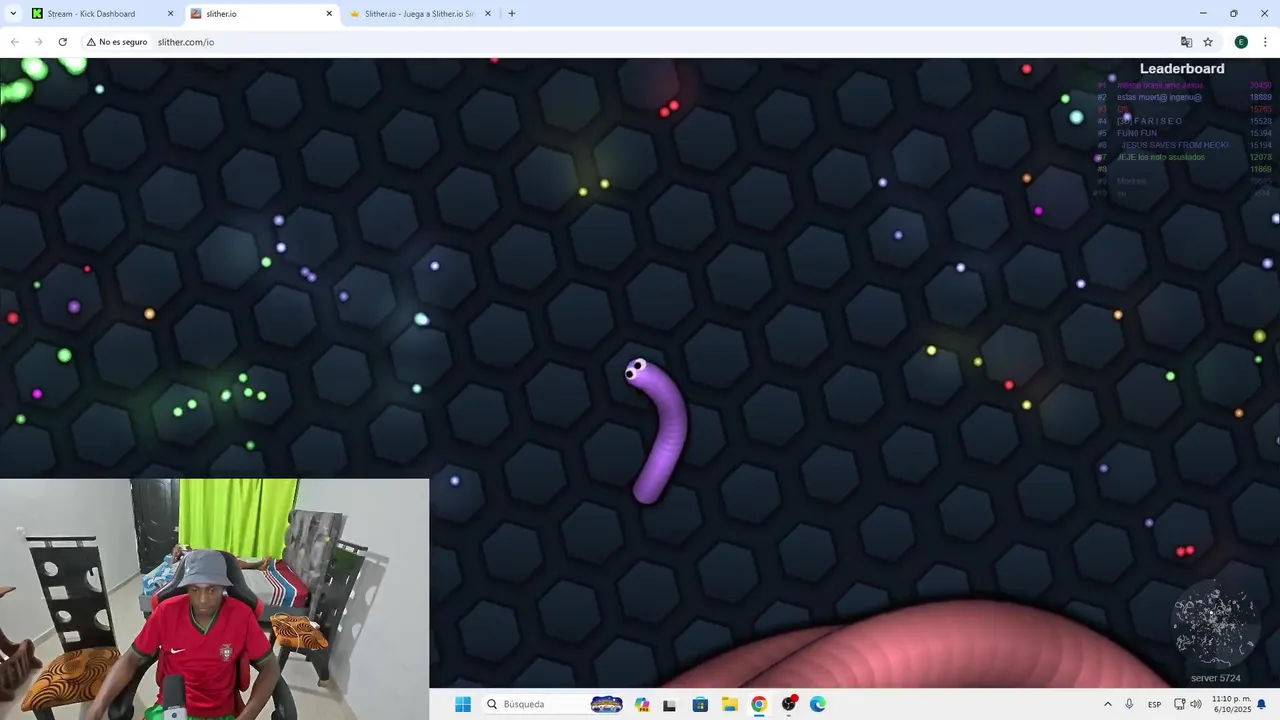Image resolution: width=1280 pixels, height=720 pixels.
Task: Open the clock showing 11:10 p. m.
Action: tap(1231, 704)
